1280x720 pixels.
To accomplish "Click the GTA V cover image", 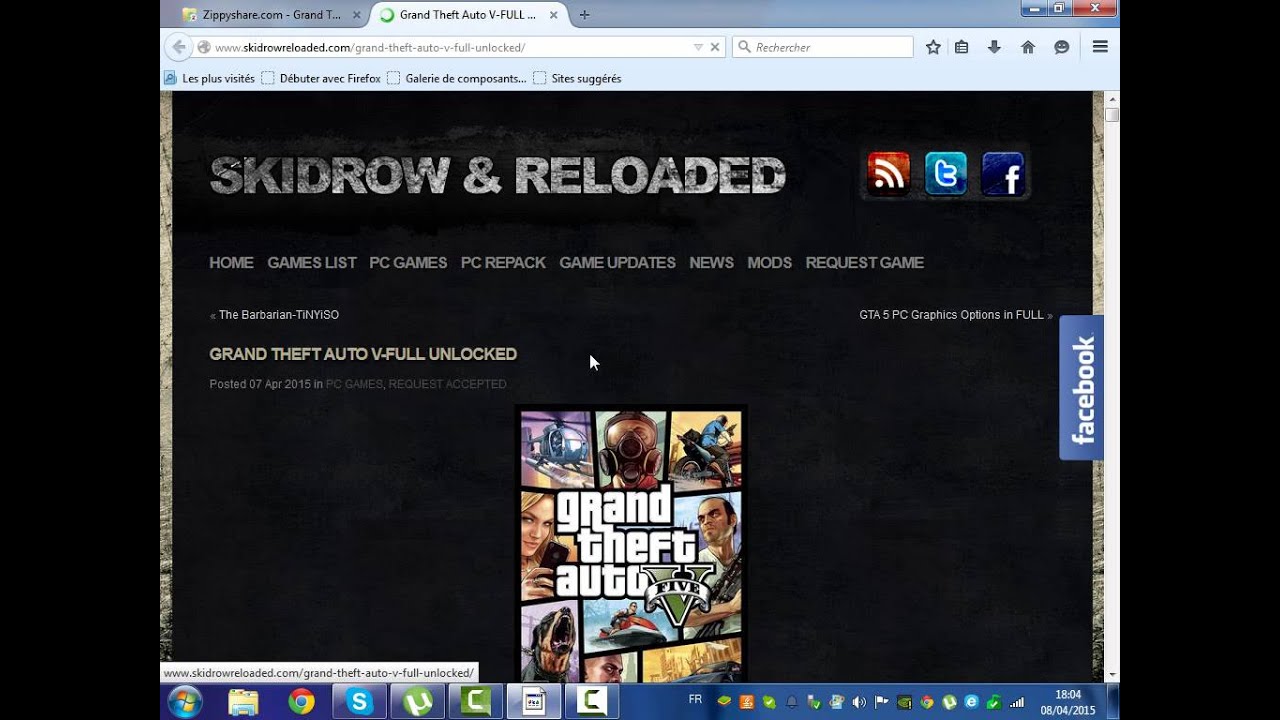I will [631, 543].
